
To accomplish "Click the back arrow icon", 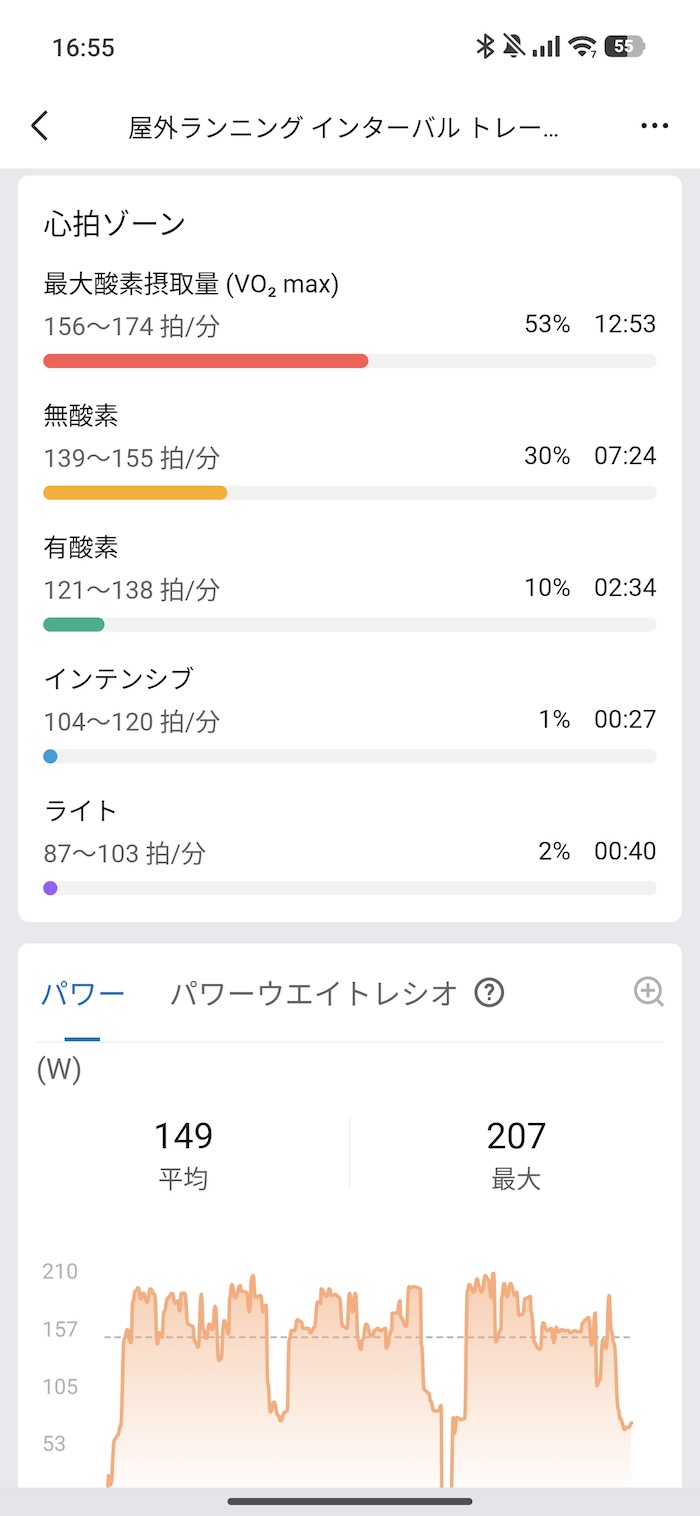I will point(40,125).
